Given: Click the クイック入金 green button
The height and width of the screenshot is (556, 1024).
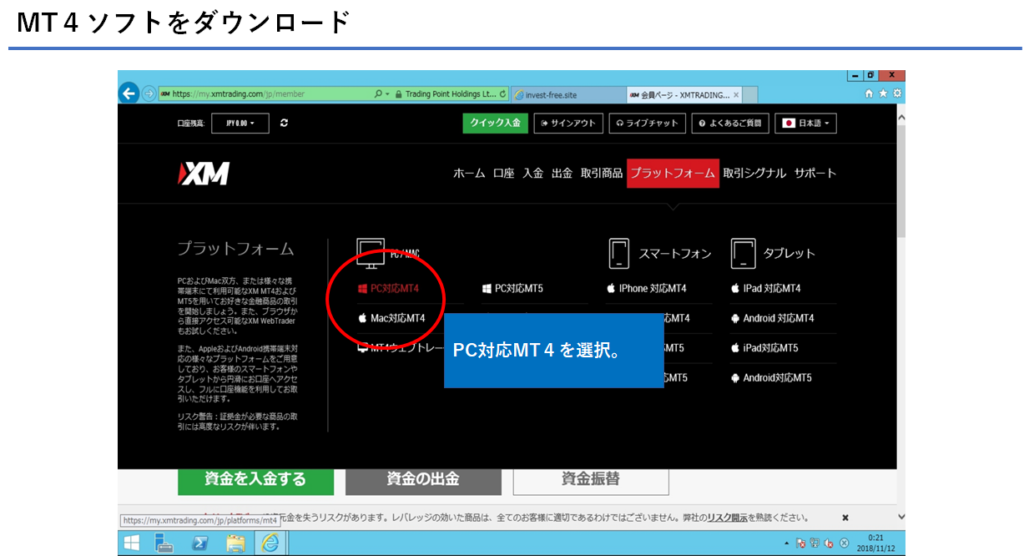Looking at the screenshot, I should 495,123.
